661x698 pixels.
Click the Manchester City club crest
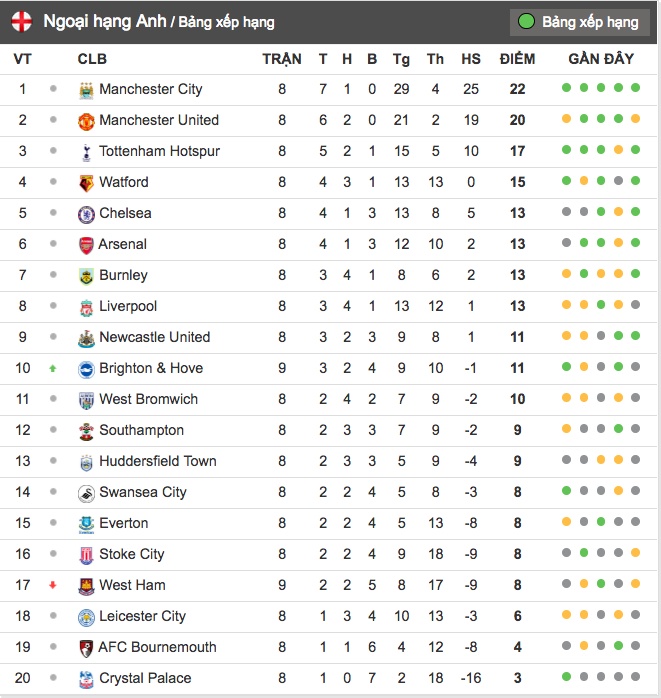coord(86,90)
